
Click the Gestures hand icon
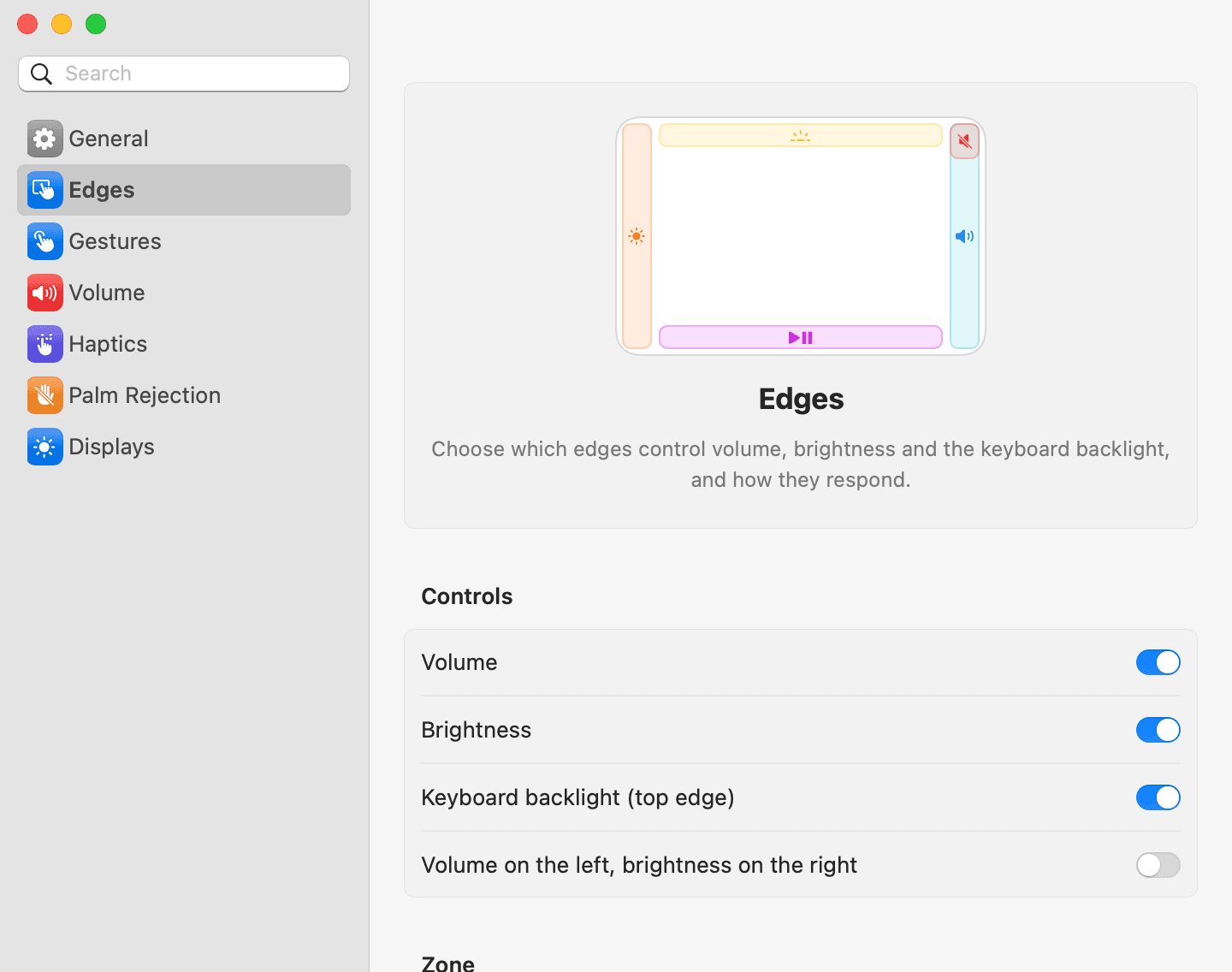pyautogui.click(x=44, y=241)
